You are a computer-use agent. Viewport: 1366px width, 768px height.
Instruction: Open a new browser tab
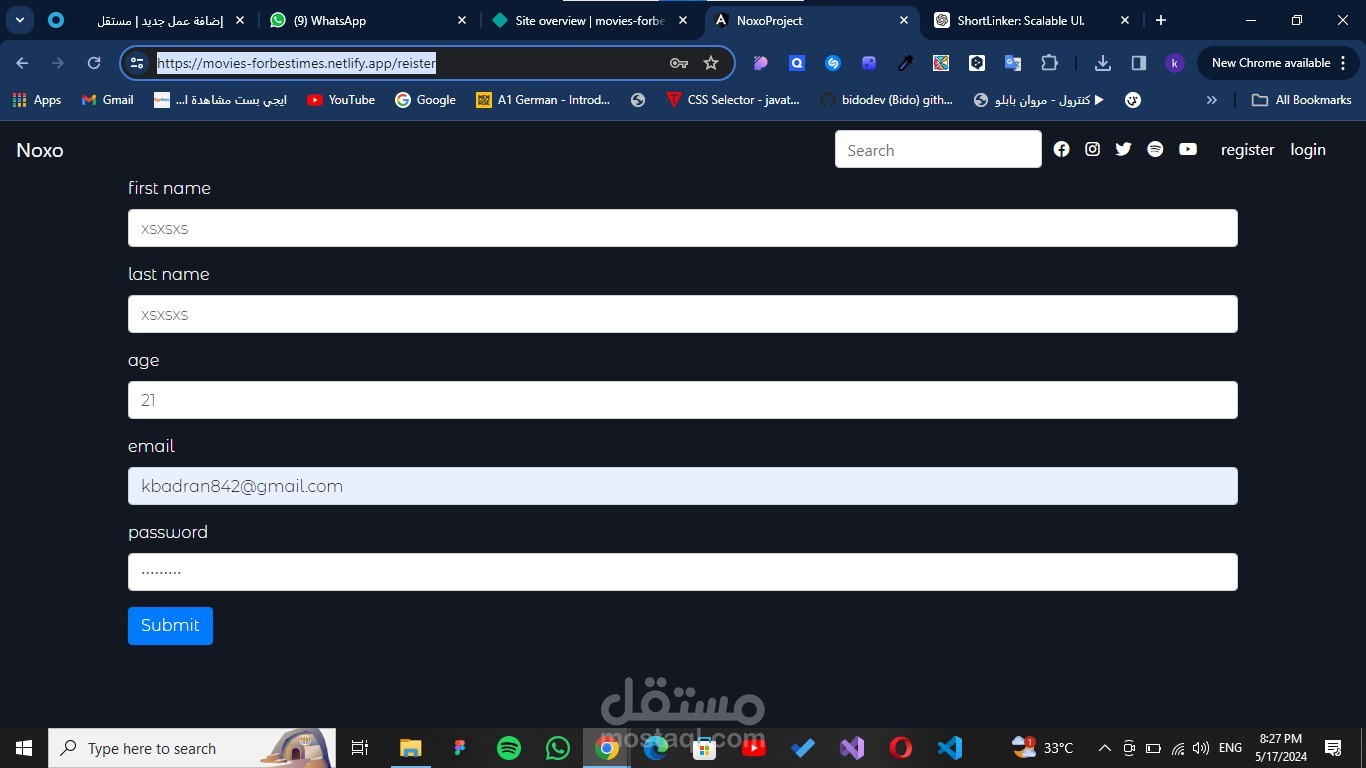pyautogui.click(x=1161, y=20)
